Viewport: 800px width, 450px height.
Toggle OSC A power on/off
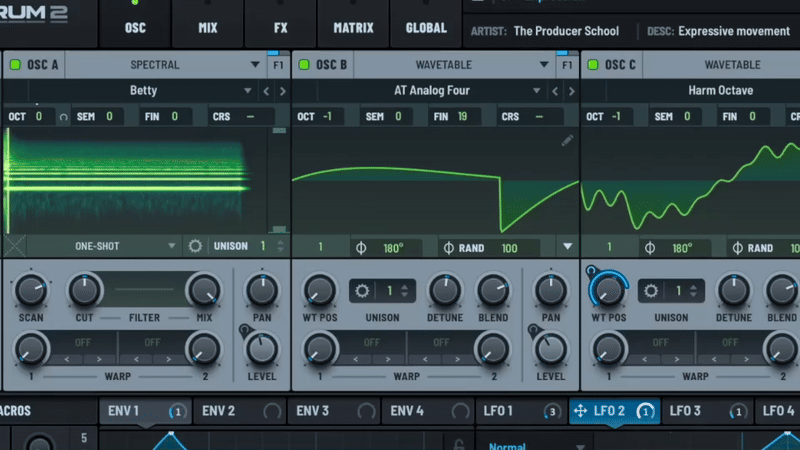[15, 66]
